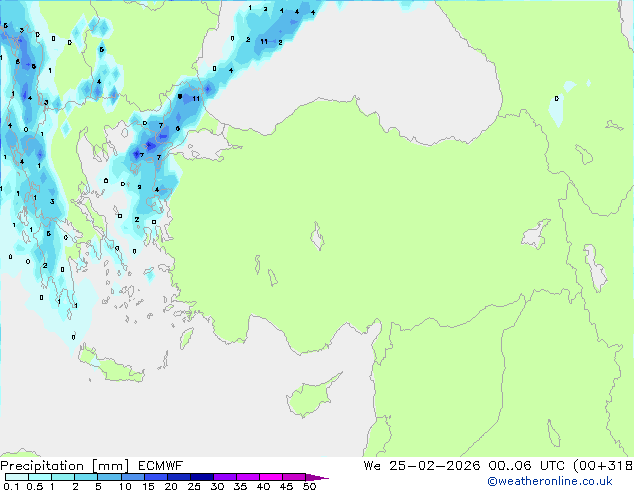This screenshot has width=634, height=490.
Task: Click the 'Precipitation' title text
Action: [x=42, y=466]
